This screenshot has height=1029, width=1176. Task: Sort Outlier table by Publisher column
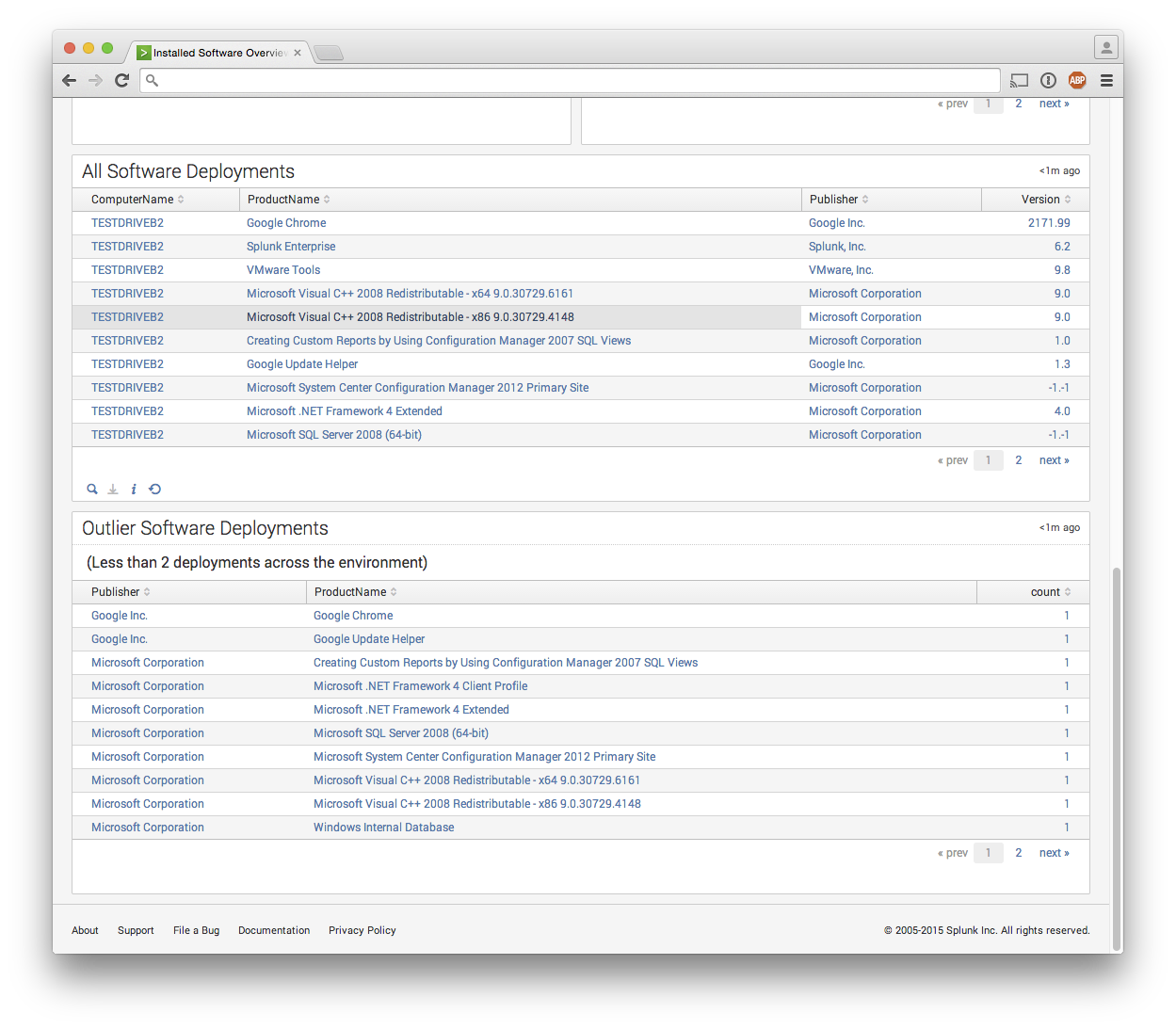pos(121,592)
